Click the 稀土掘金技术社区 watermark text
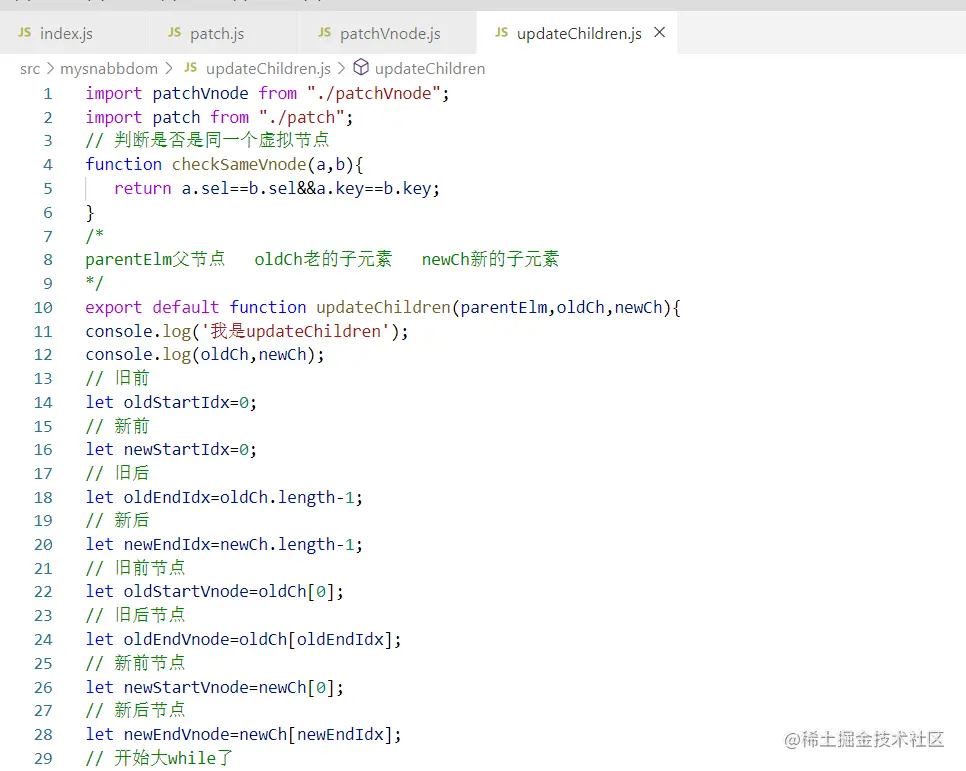Screen dimensions: 966x771 (868, 737)
